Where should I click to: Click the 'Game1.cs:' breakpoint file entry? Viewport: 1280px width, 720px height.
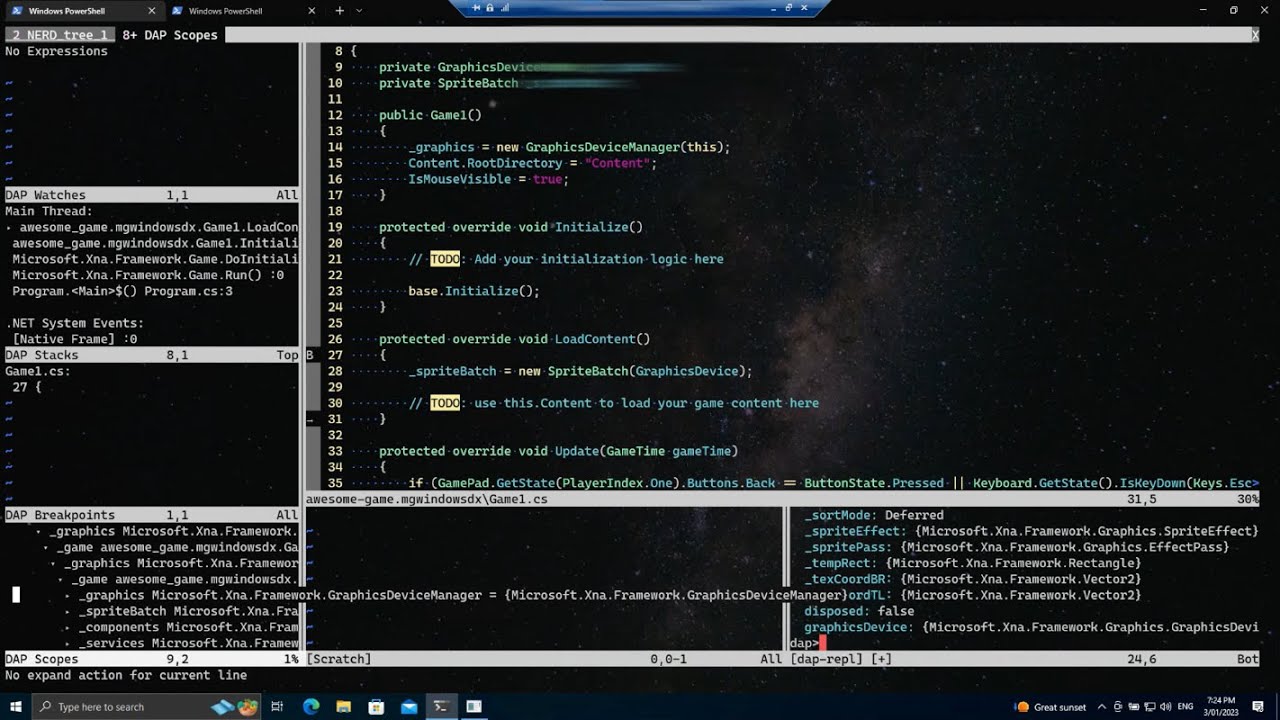(x=38, y=371)
